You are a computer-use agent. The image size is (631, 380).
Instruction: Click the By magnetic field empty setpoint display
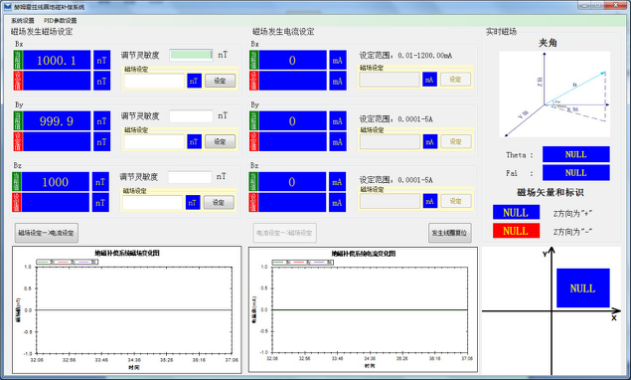click(57, 142)
